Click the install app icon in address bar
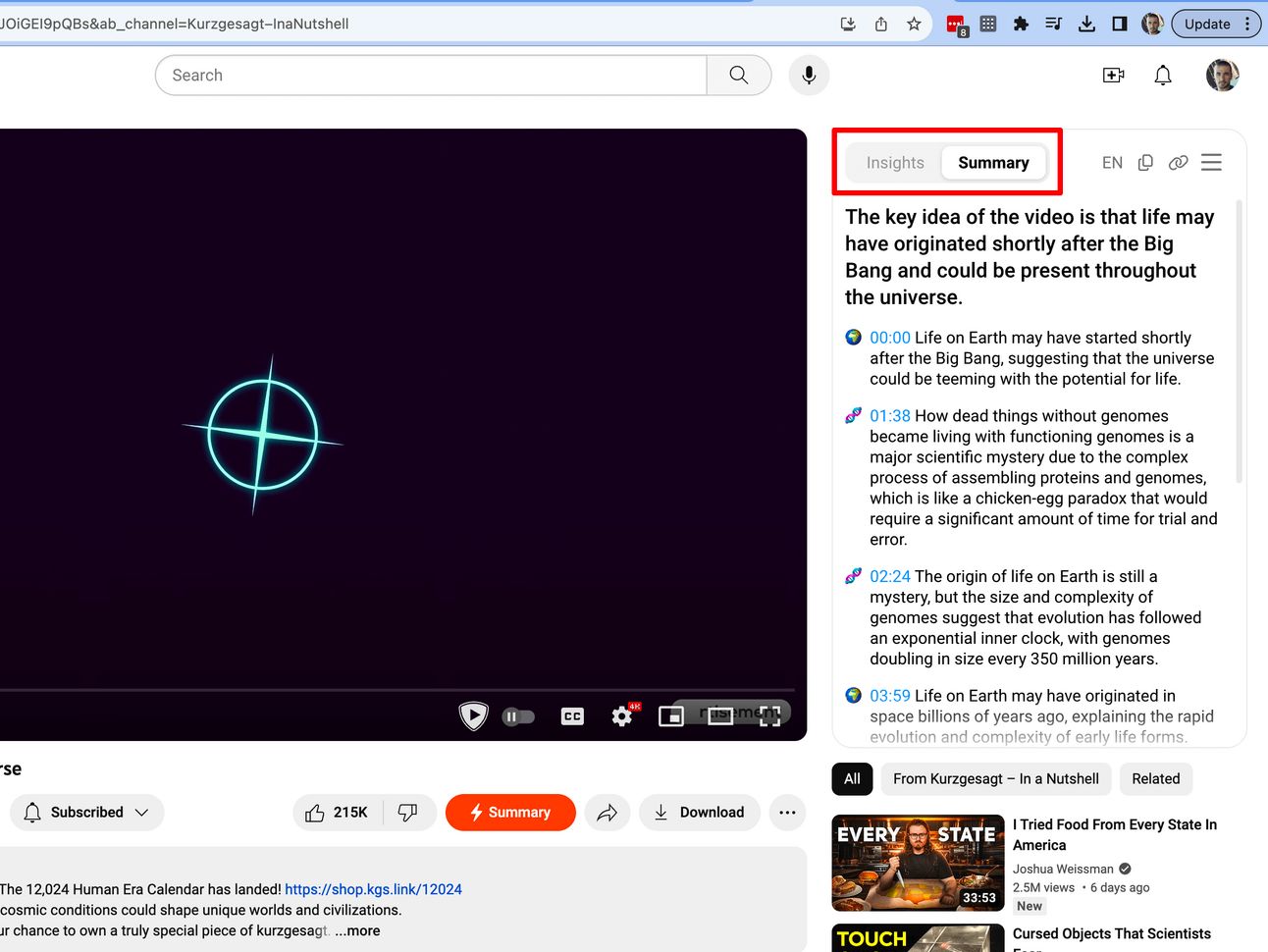Image resolution: width=1268 pixels, height=952 pixels. (x=848, y=24)
